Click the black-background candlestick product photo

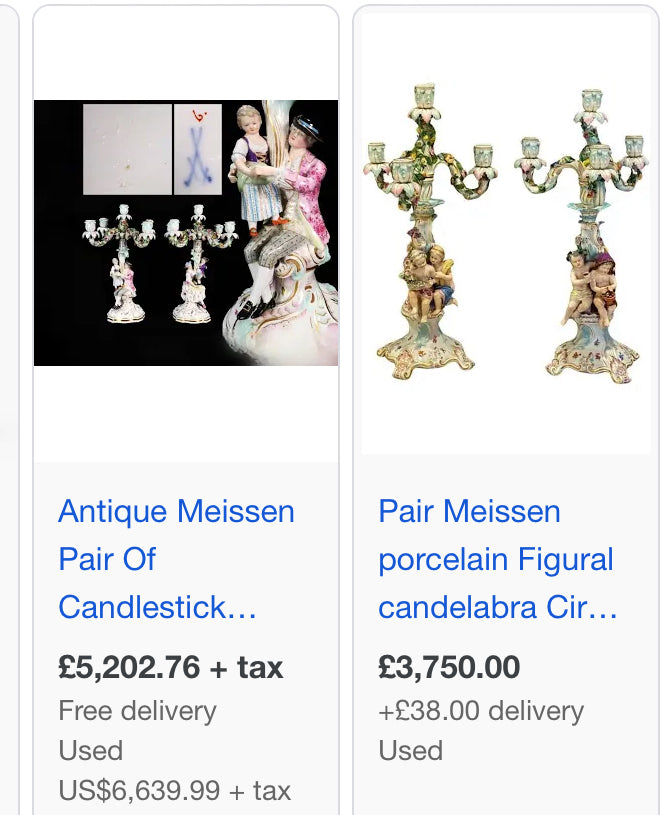click(x=186, y=232)
